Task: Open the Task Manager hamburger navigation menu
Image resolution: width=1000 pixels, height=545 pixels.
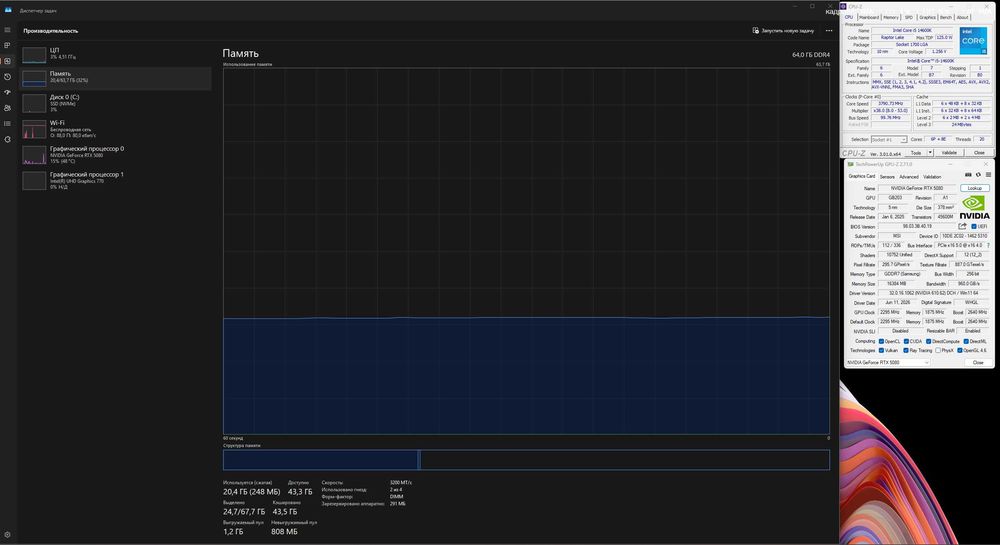Action: pos(8,30)
